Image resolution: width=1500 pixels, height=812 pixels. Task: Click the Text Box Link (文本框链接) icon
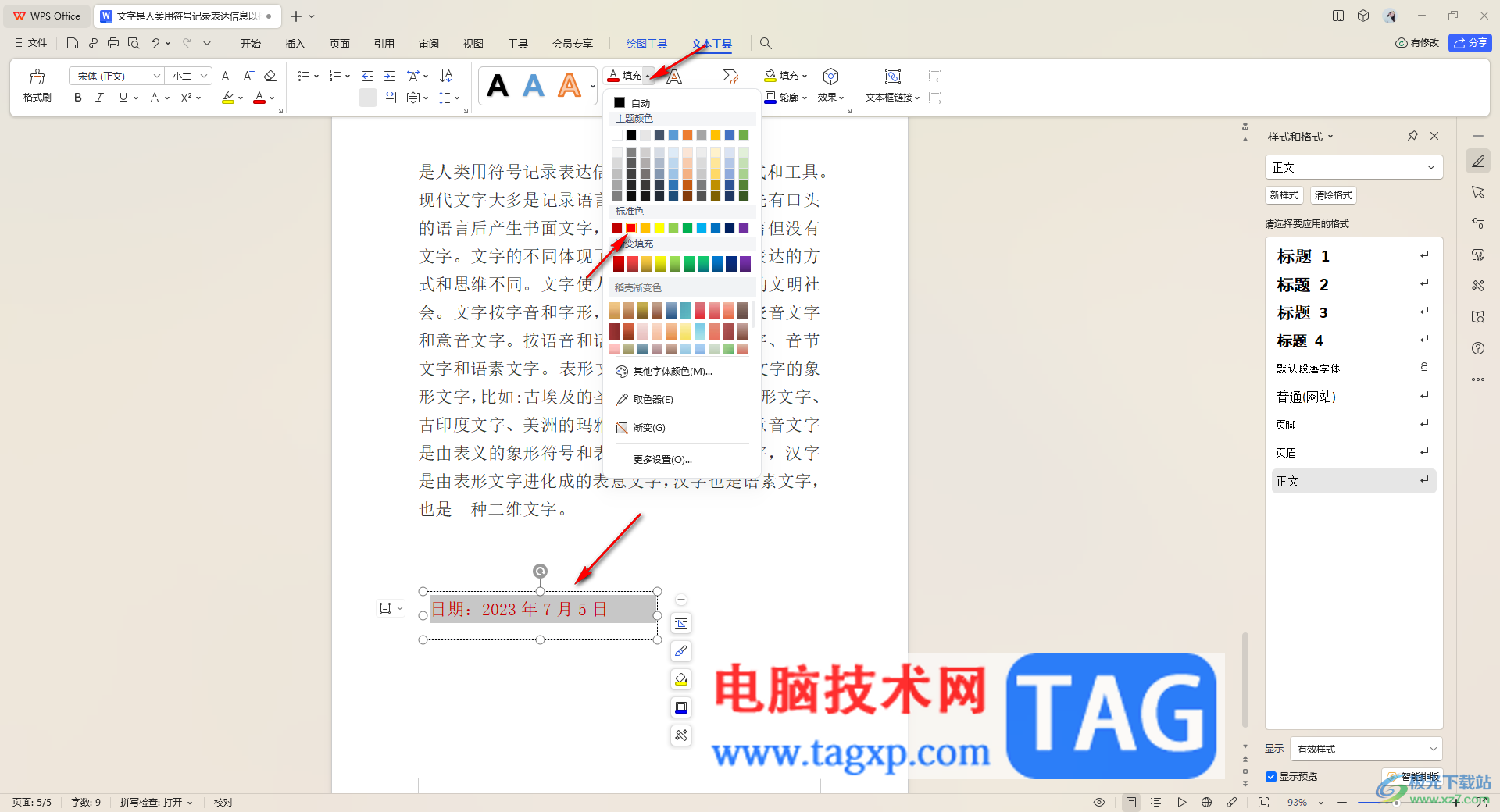892,76
